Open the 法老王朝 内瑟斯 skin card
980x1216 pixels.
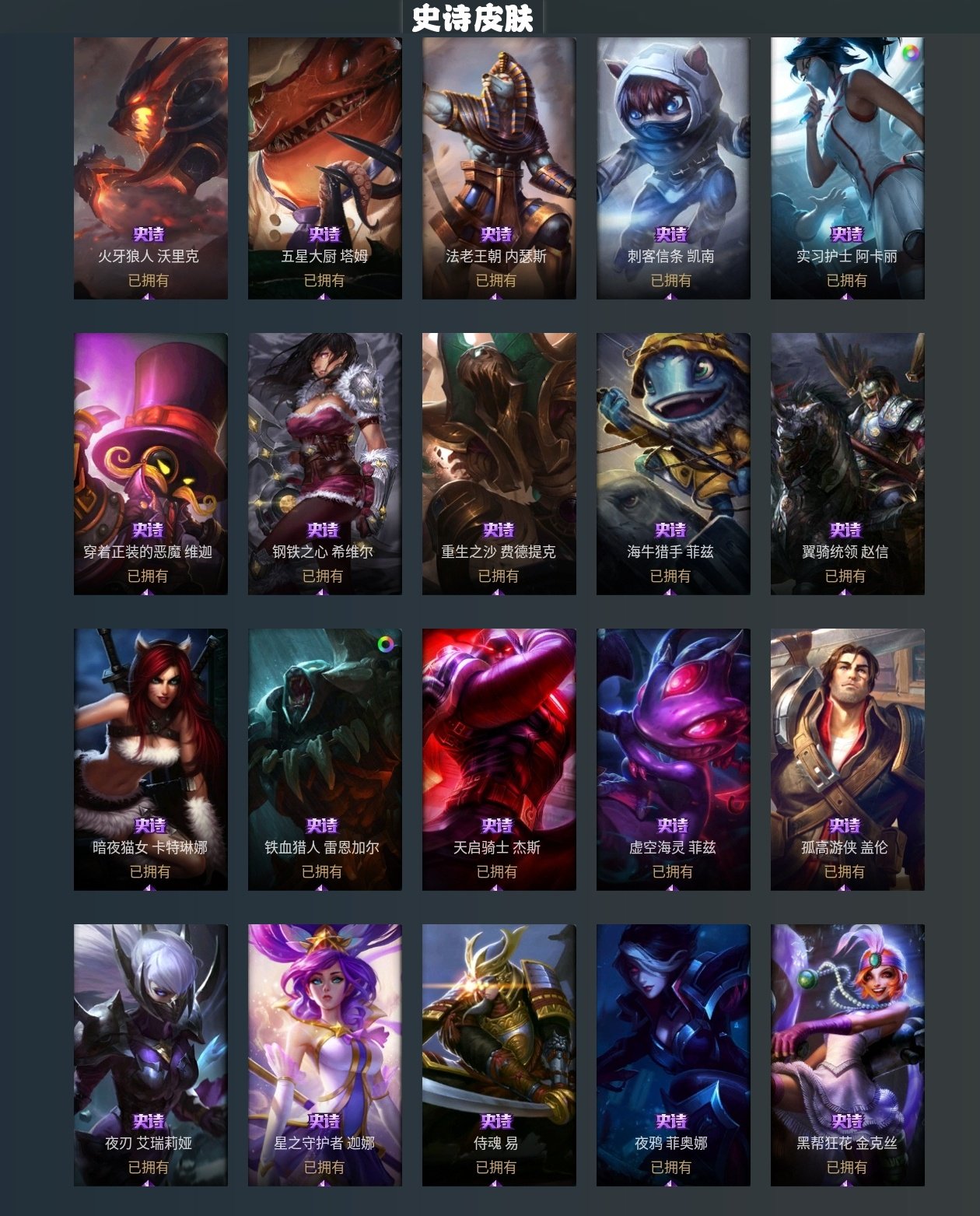pos(499,168)
